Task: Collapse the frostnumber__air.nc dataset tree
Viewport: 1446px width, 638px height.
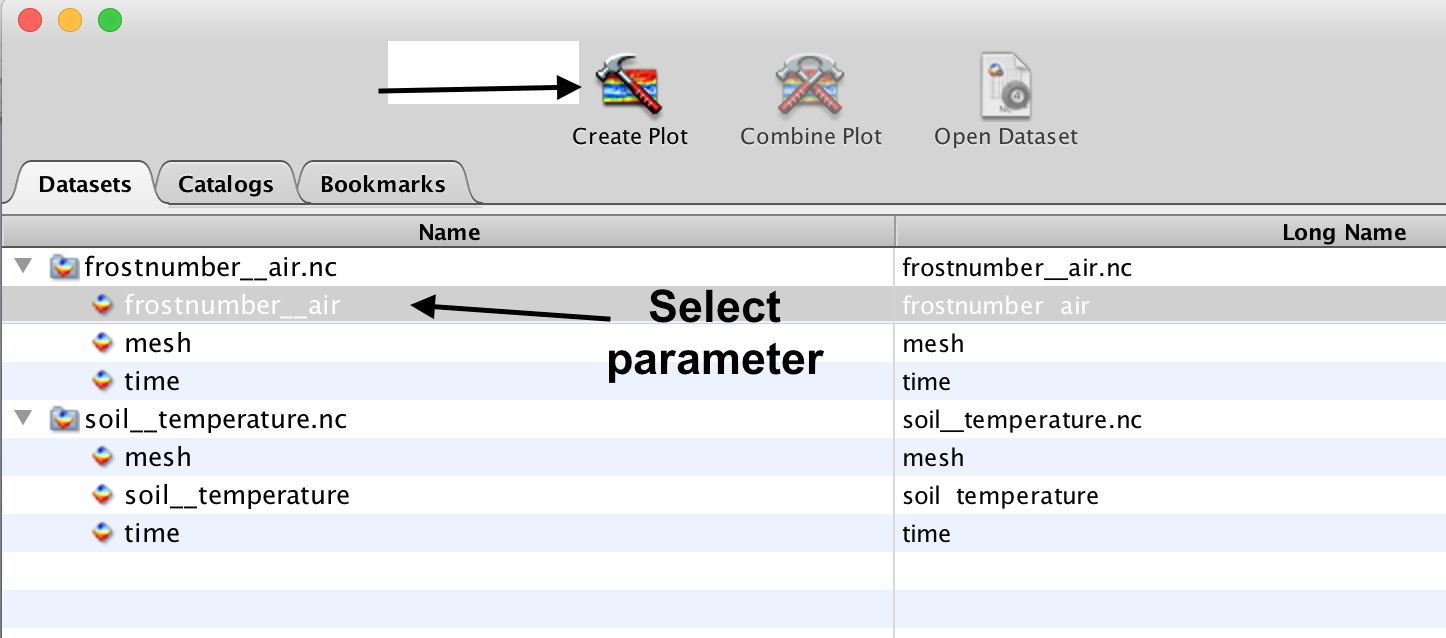Action: click(24, 267)
